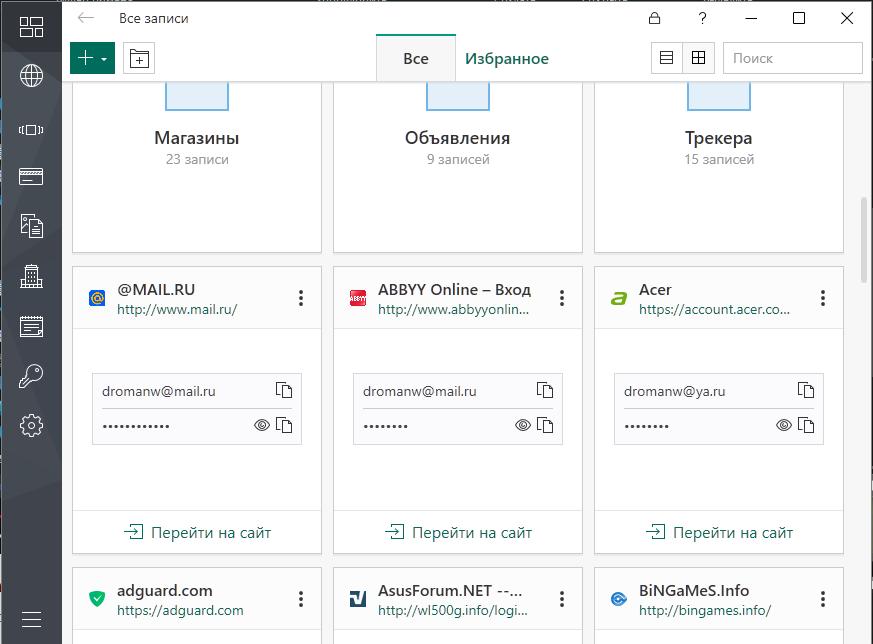
Task: Open the dashboard grid icon in sidebar
Action: 31,27
